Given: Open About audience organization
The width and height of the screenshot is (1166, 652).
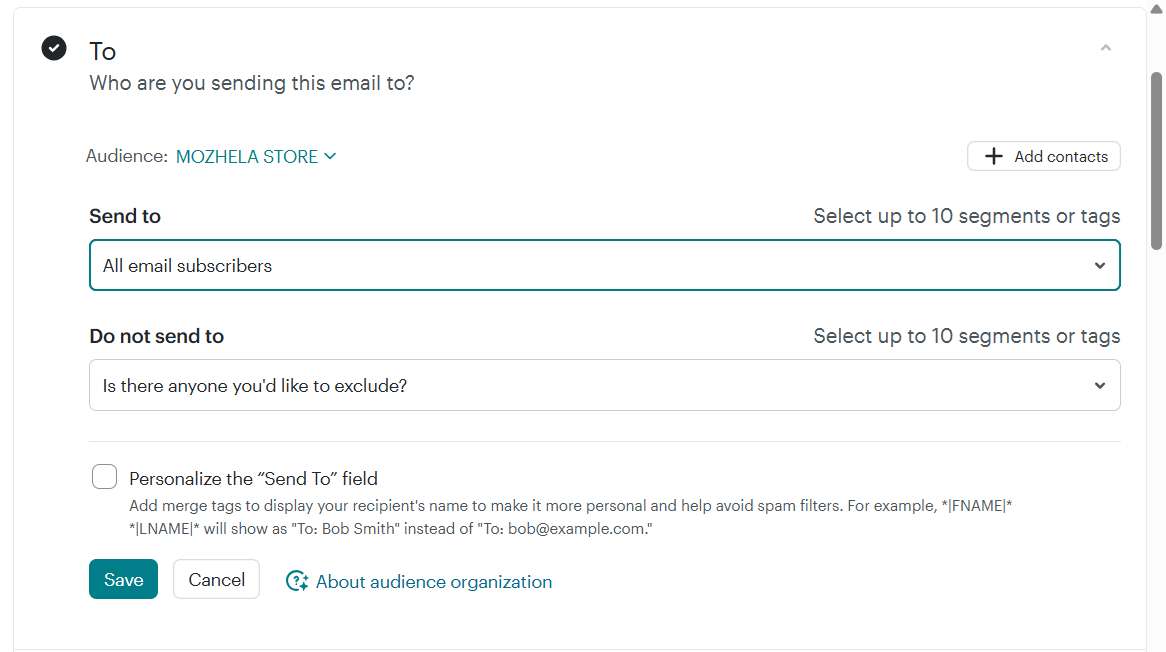Looking at the screenshot, I should pyautogui.click(x=433, y=581).
